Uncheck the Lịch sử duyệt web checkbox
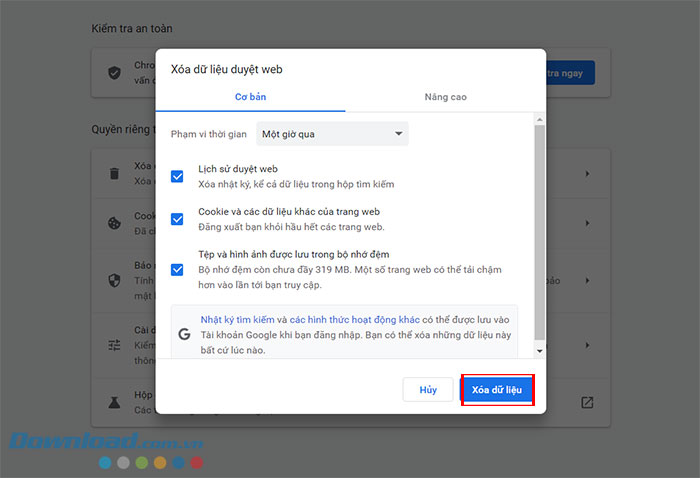The width and height of the screenshot is (700, 478). coord(177,177)
